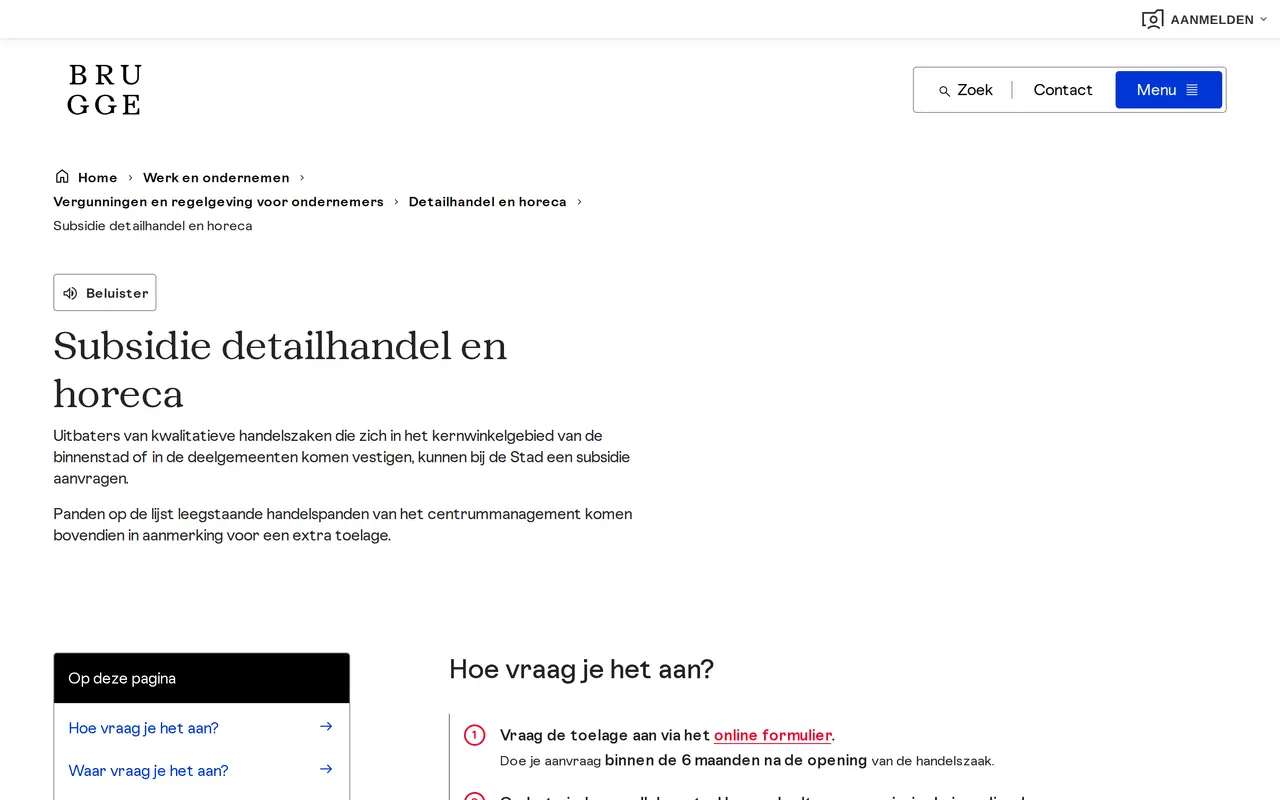The width and height of the screenshot is (1280, 800).
Task: Open Detailhandel en horeca breadcrumb
Action: click(x=487, y=201)
